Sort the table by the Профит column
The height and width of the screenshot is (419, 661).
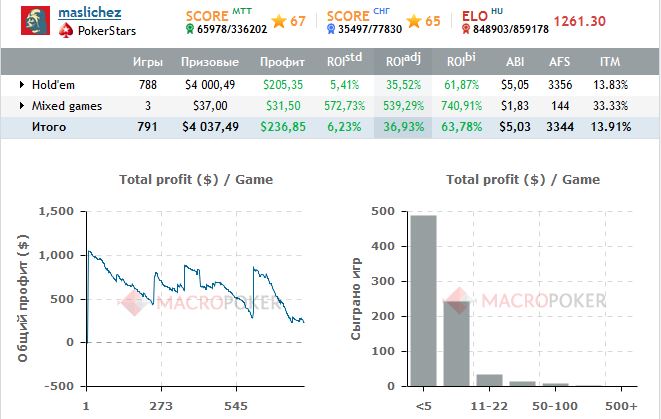(x=281, y=62)
